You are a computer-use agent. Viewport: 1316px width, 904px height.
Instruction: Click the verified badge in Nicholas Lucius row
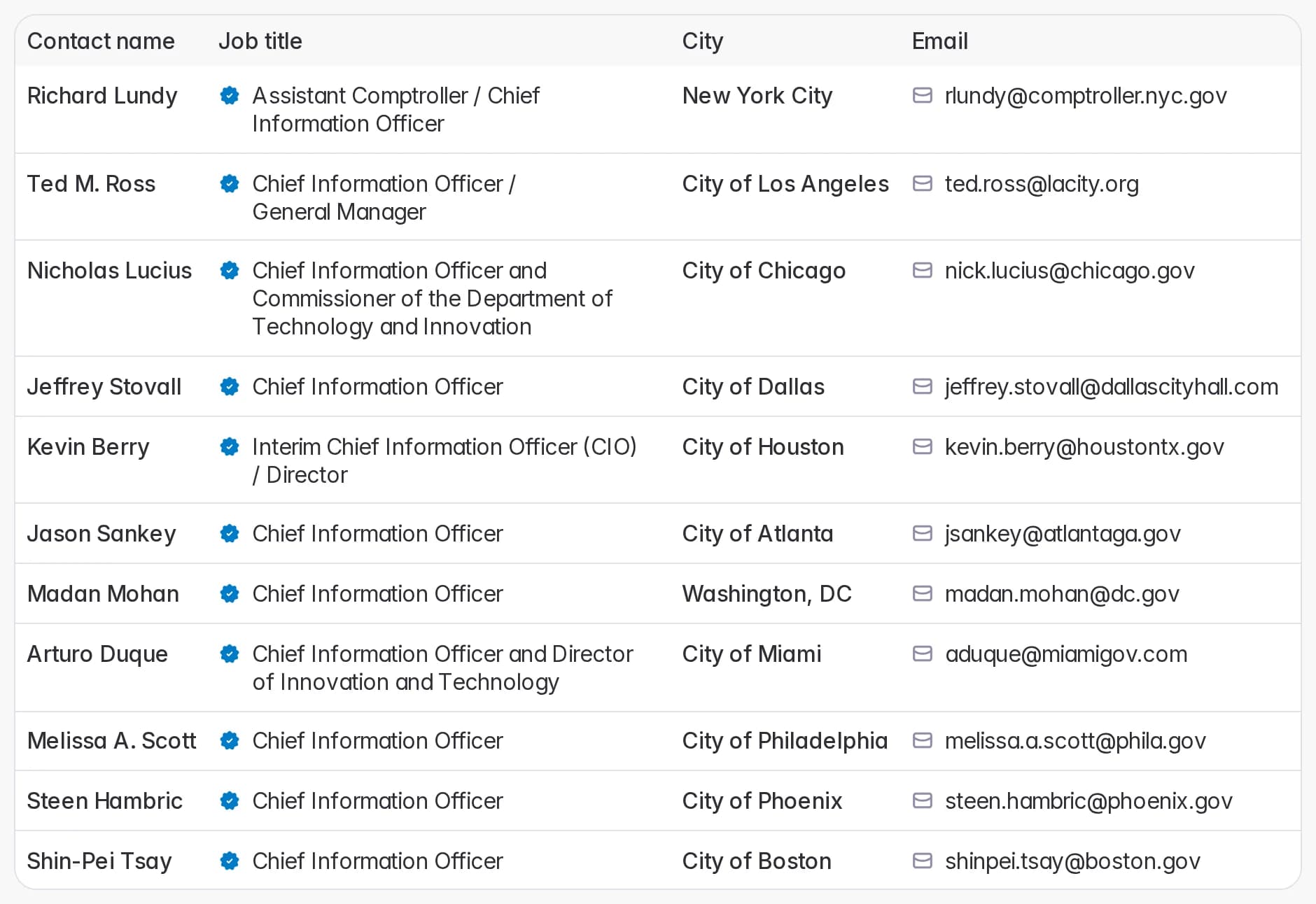[x=230, y=270]
